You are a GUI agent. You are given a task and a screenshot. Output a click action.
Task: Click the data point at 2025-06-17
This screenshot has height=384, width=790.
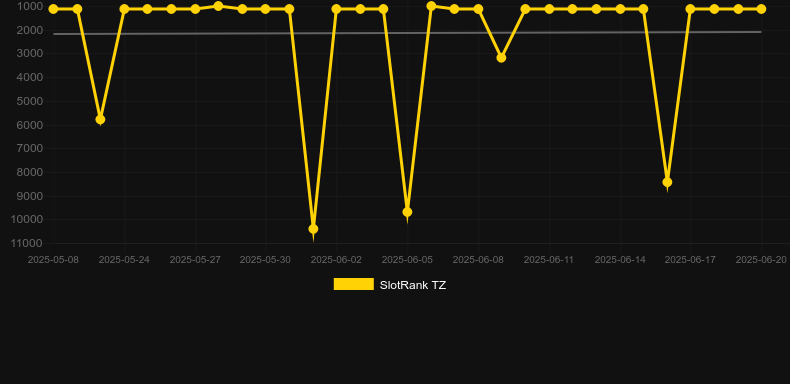coord(690,9)
